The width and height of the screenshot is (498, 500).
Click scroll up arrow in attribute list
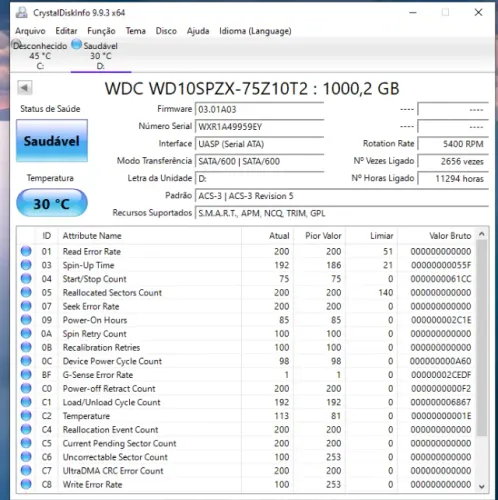482,234
